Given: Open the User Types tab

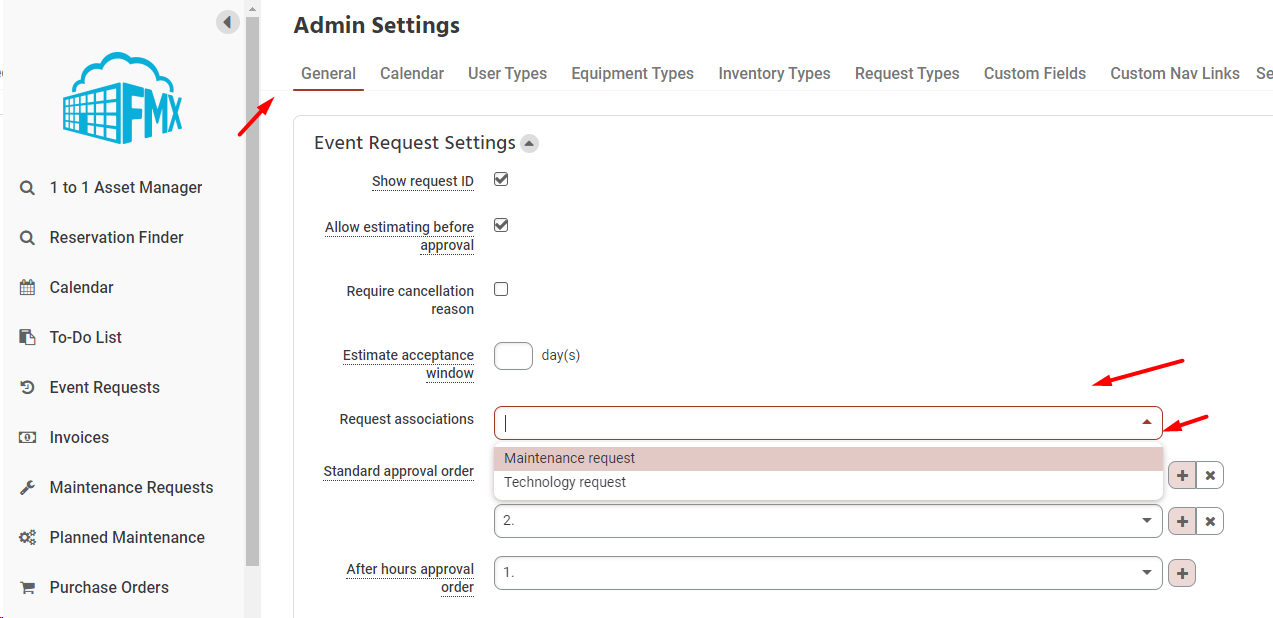Looking at the screenshot, I should click(x=507, y=73).
